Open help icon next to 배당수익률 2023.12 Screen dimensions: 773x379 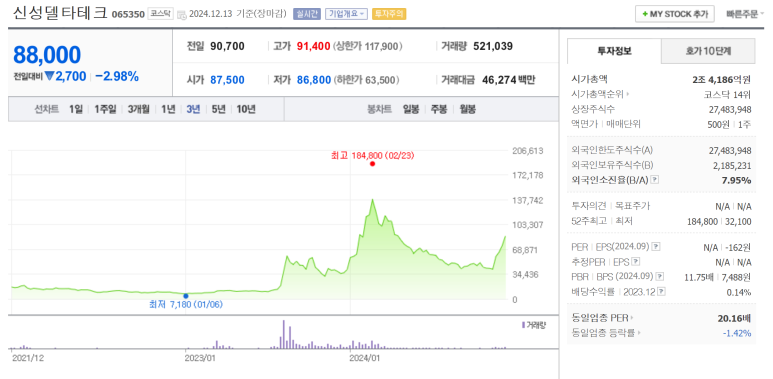tap(661, 292)
